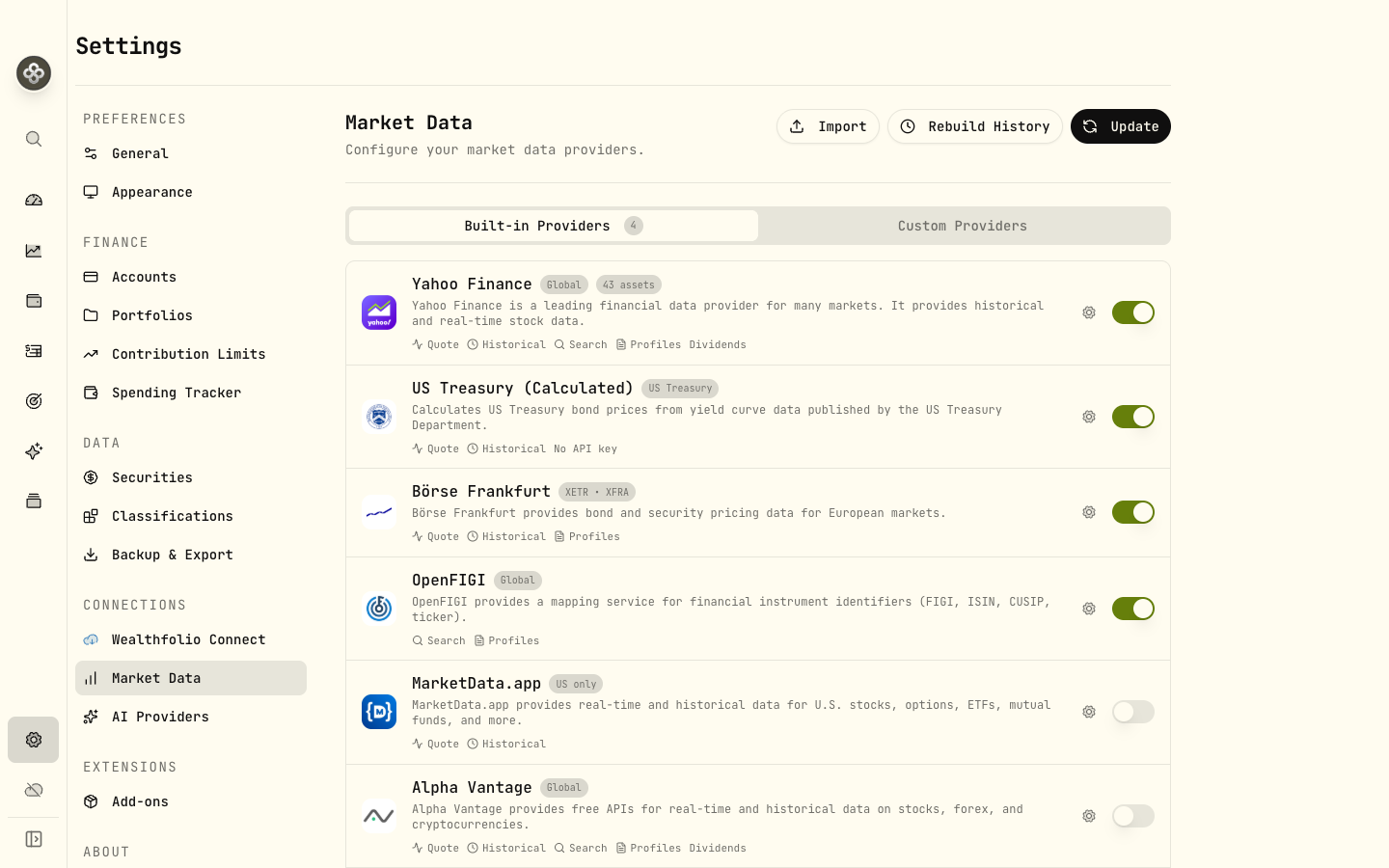The height and width of the screenshot is (868, 1389).
Task: Open search from the left rail
Action: [x=34, y=139]
